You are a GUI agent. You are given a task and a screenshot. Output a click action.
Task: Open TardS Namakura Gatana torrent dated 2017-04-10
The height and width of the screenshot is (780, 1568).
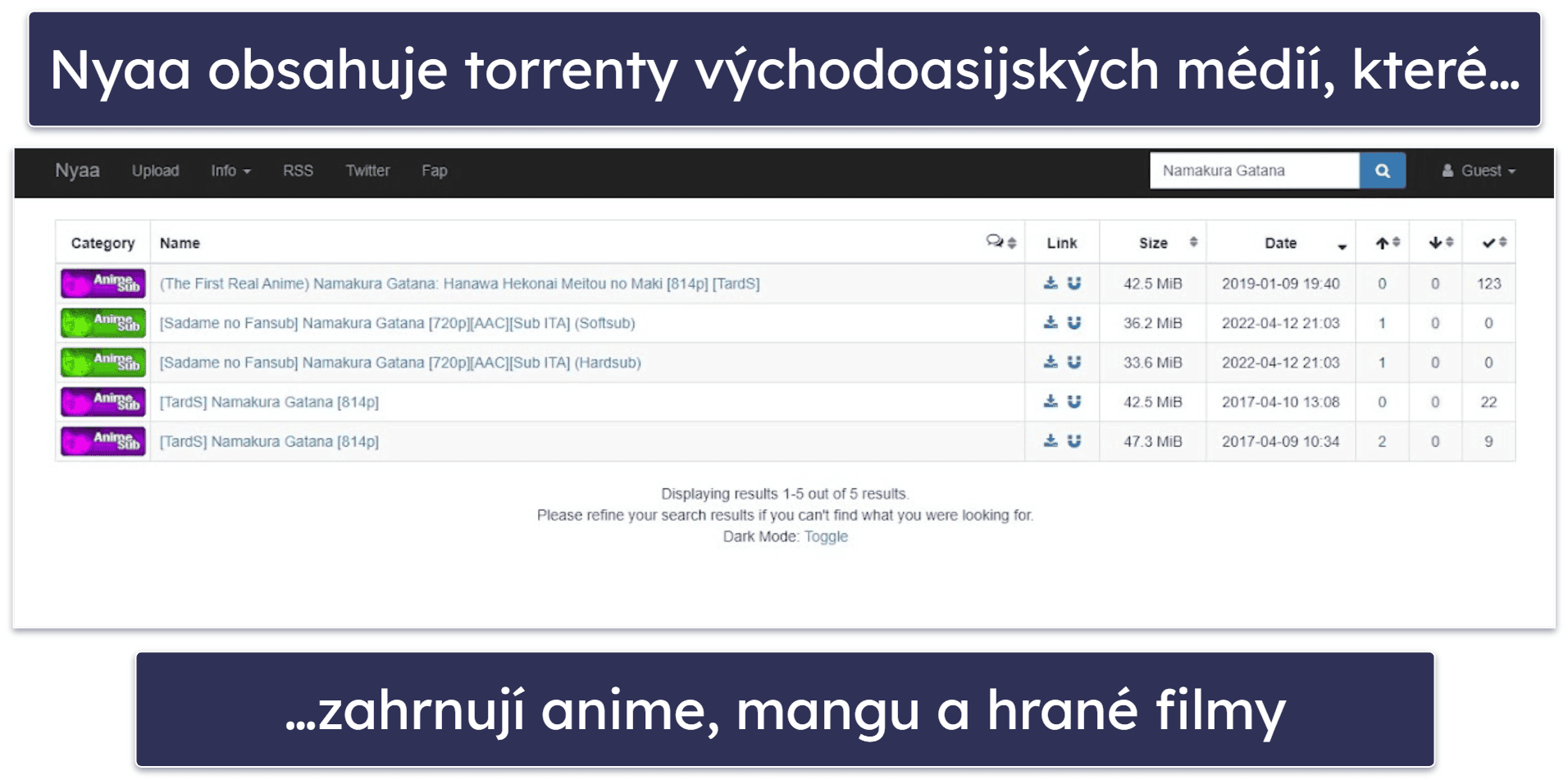point(269,402)
